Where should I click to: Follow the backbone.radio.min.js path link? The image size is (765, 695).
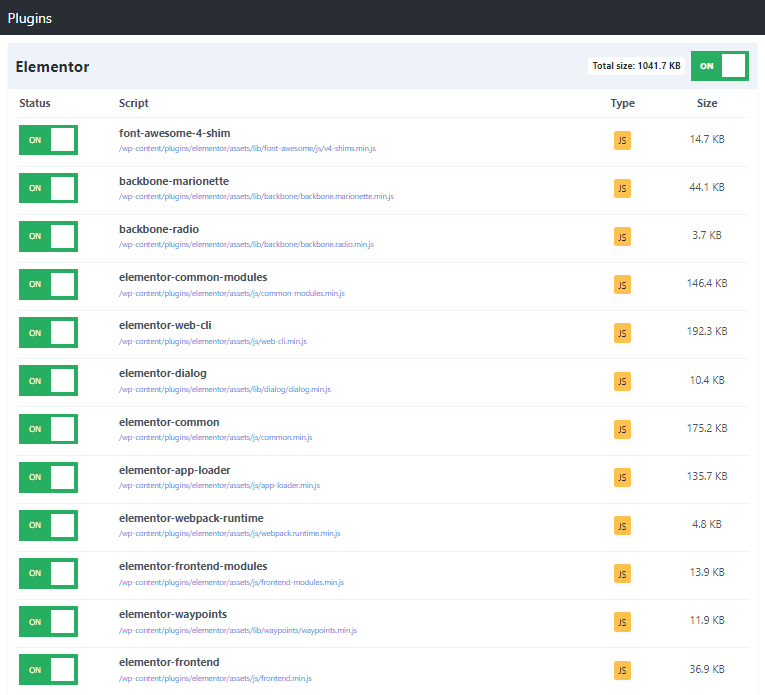point(246,244)
